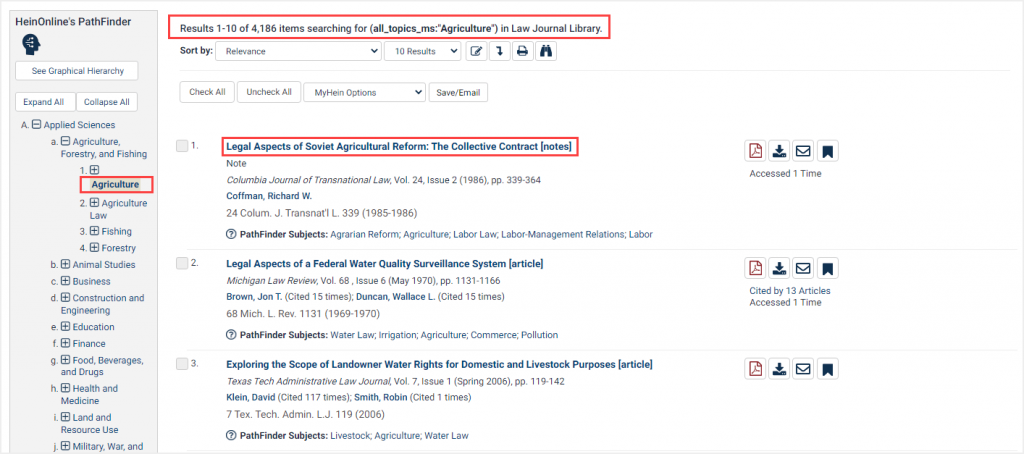Click the Save/Email button
Screen dimensions: 1024x454
pyautogui.click(x=458, y=93)
